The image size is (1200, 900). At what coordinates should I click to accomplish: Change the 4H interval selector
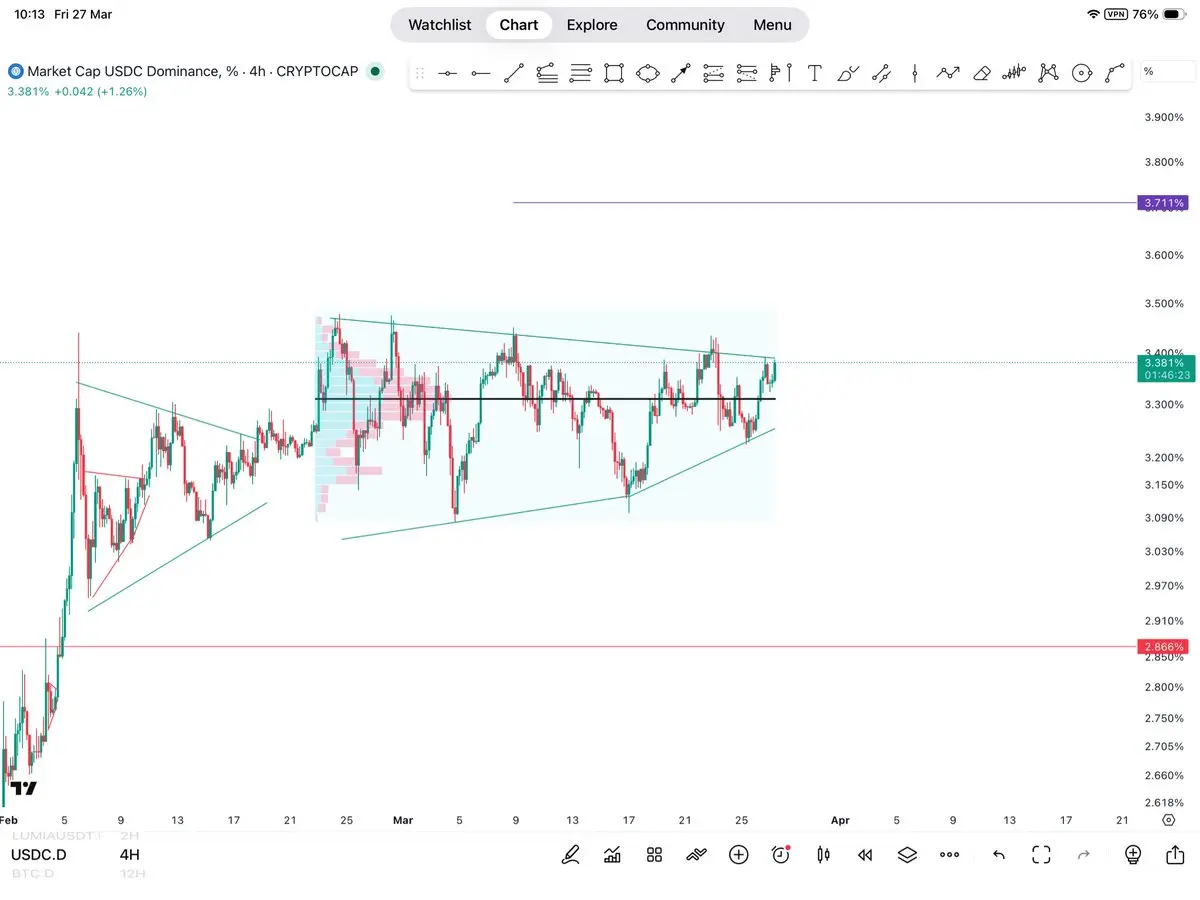(x=130, y=855)
